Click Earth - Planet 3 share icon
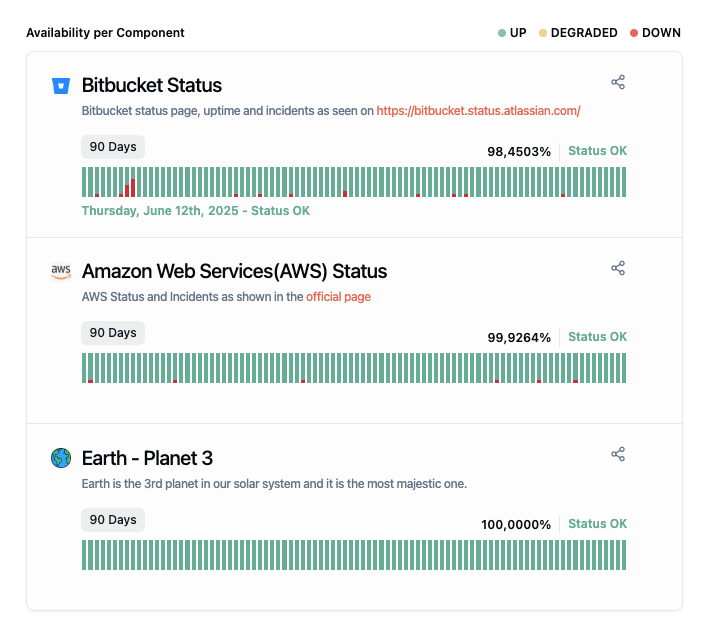The height and width of the screenshot is (636, 721). [618, 454]
